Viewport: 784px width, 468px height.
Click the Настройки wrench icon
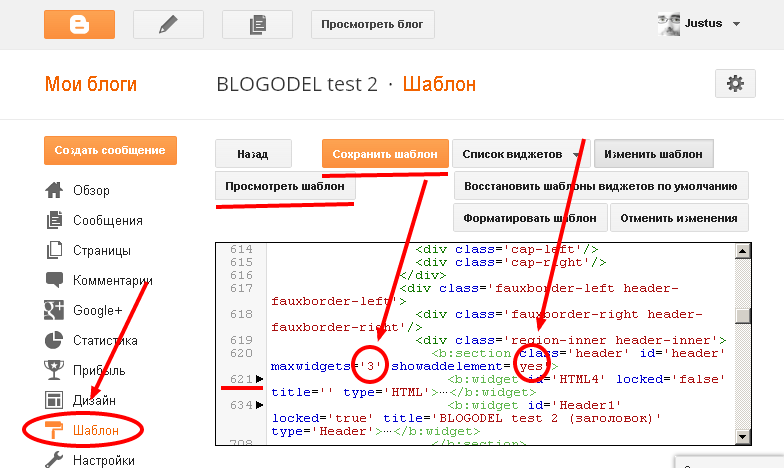pos(55,460)
